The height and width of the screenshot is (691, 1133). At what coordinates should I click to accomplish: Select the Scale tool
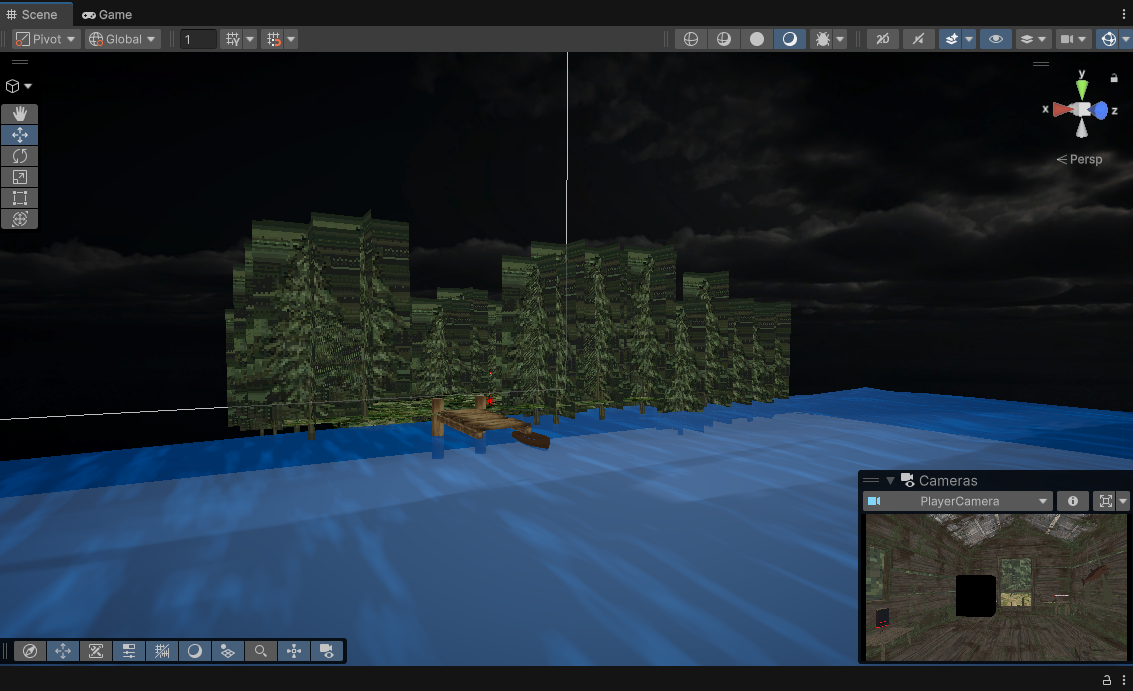pos(20,177)
